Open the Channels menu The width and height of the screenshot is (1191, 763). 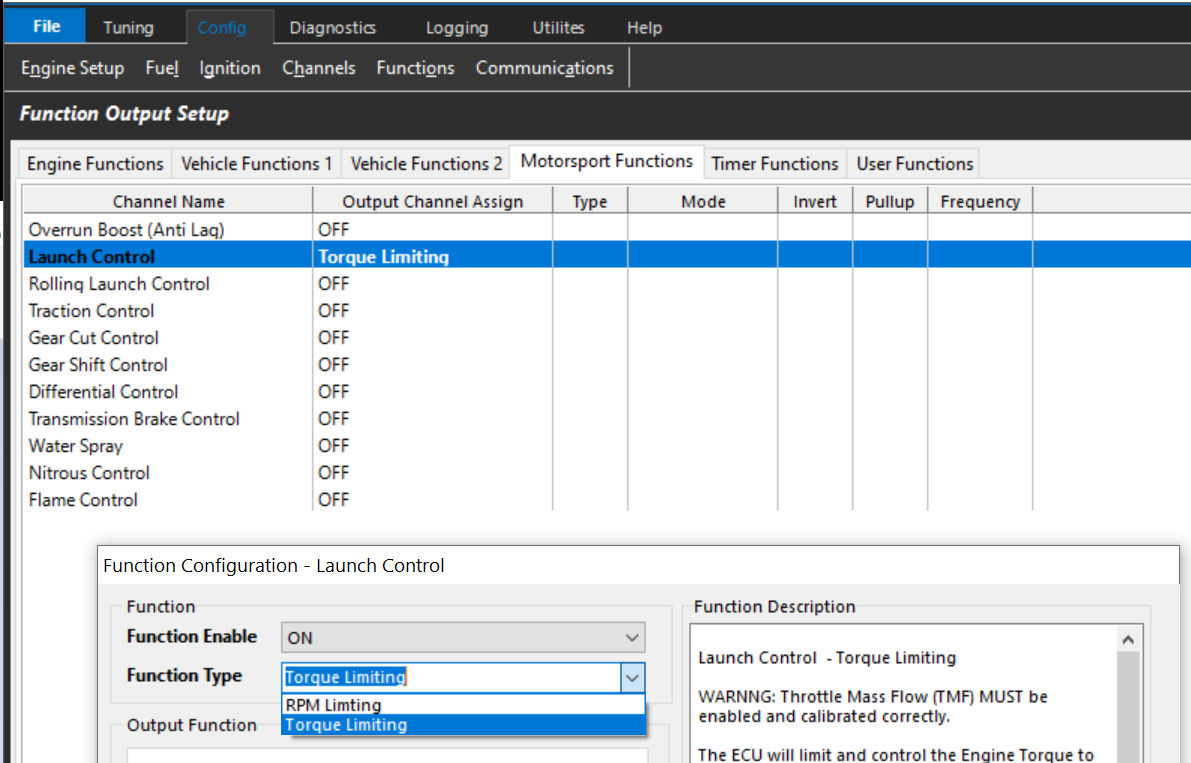pyautogui.click(x=319, y=68)
